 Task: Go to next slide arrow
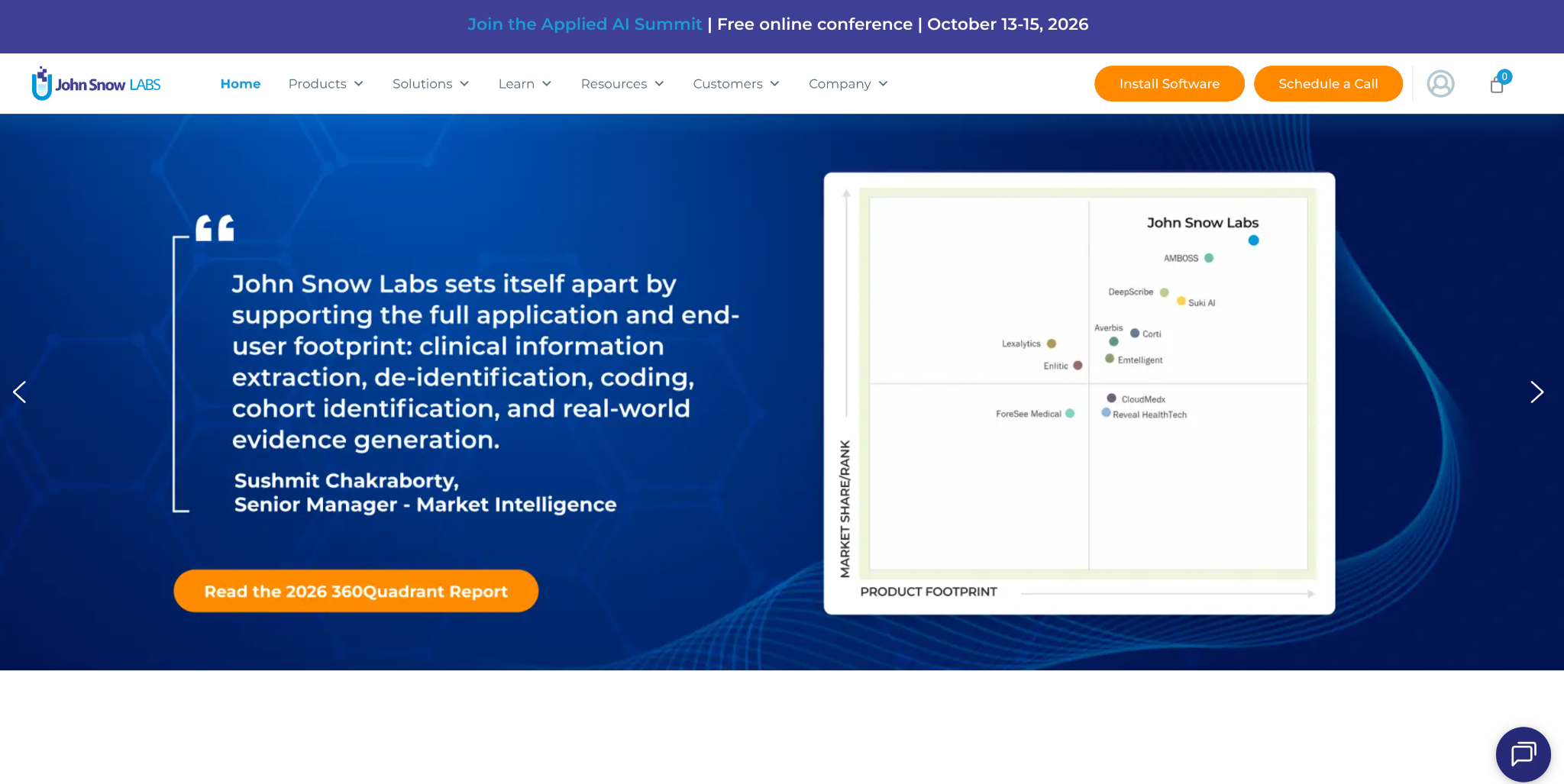click(x=1537, y=392)
